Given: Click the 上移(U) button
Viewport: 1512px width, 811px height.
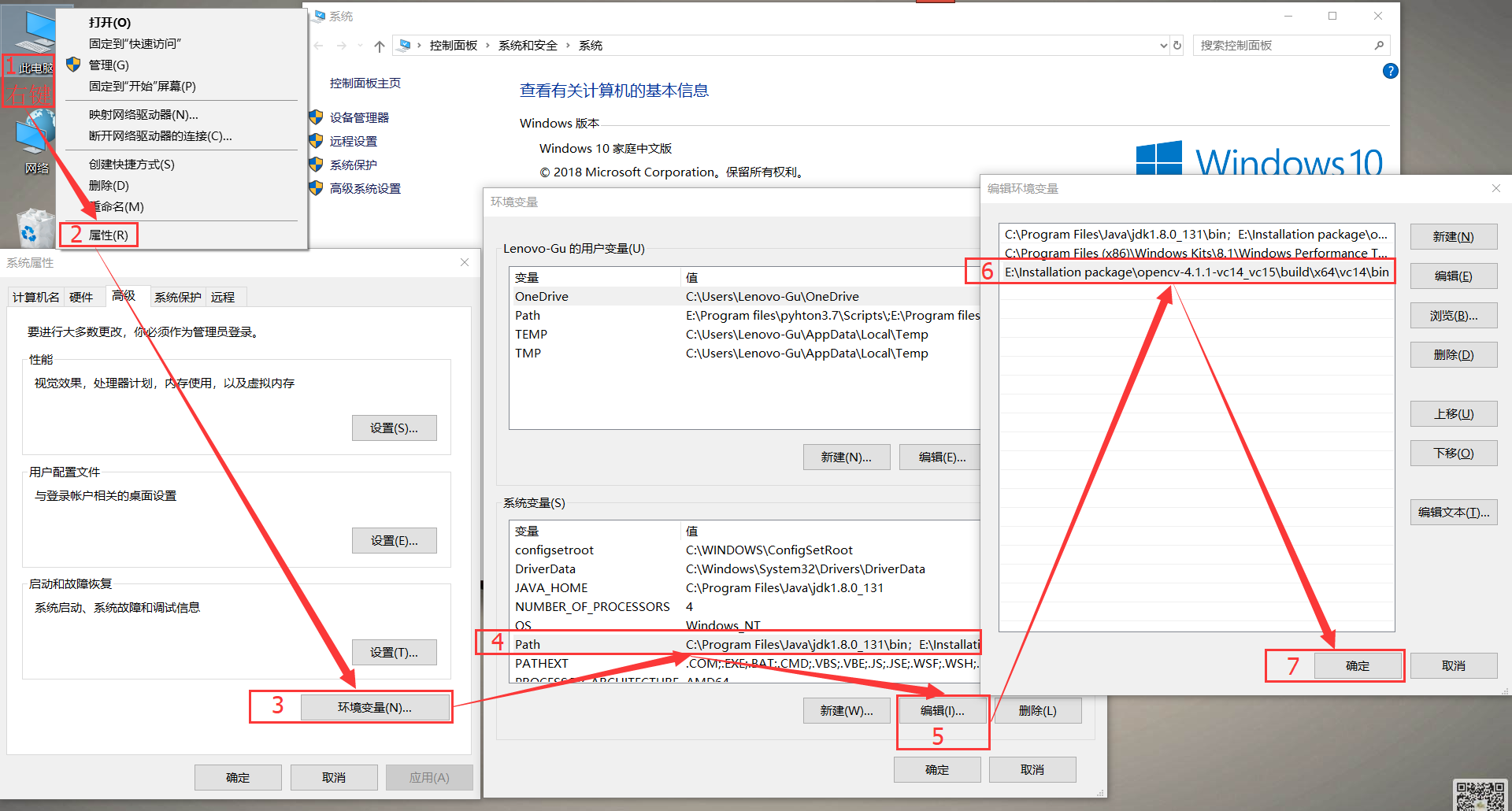Looking at the screenshot, I should (1453, 413).
